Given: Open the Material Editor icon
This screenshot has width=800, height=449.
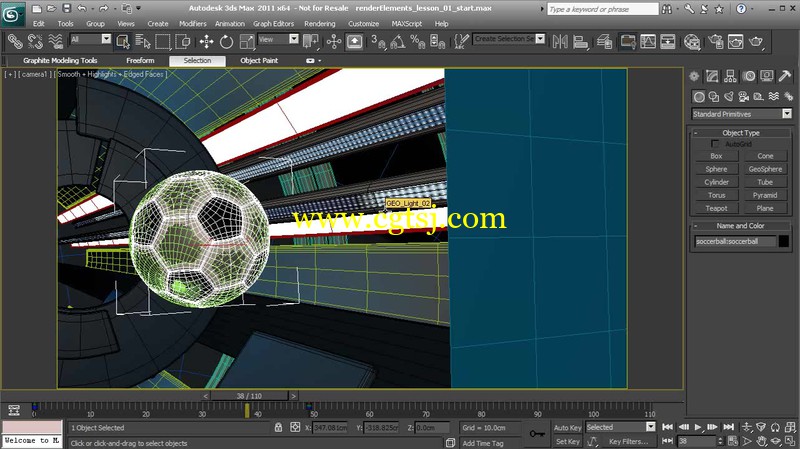Looking at the screenshot, I should [x=692, y=41].
